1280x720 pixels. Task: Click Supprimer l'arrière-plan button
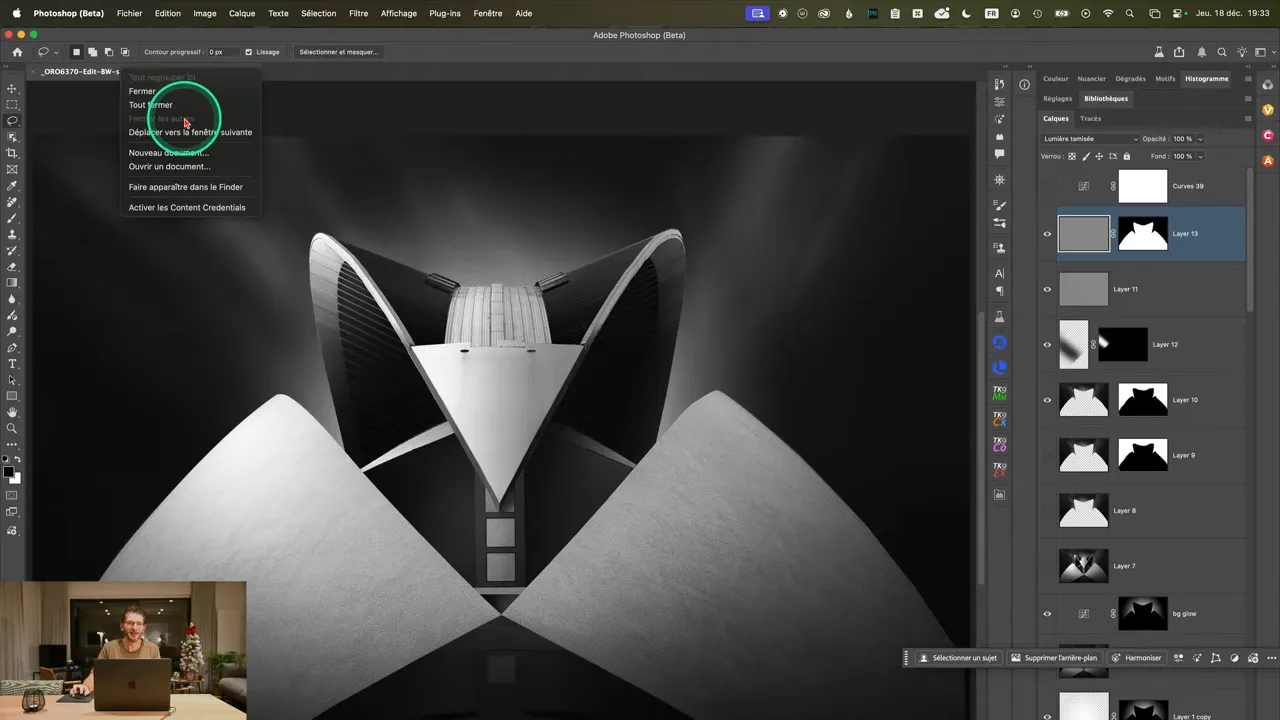tap(1054, 658)
